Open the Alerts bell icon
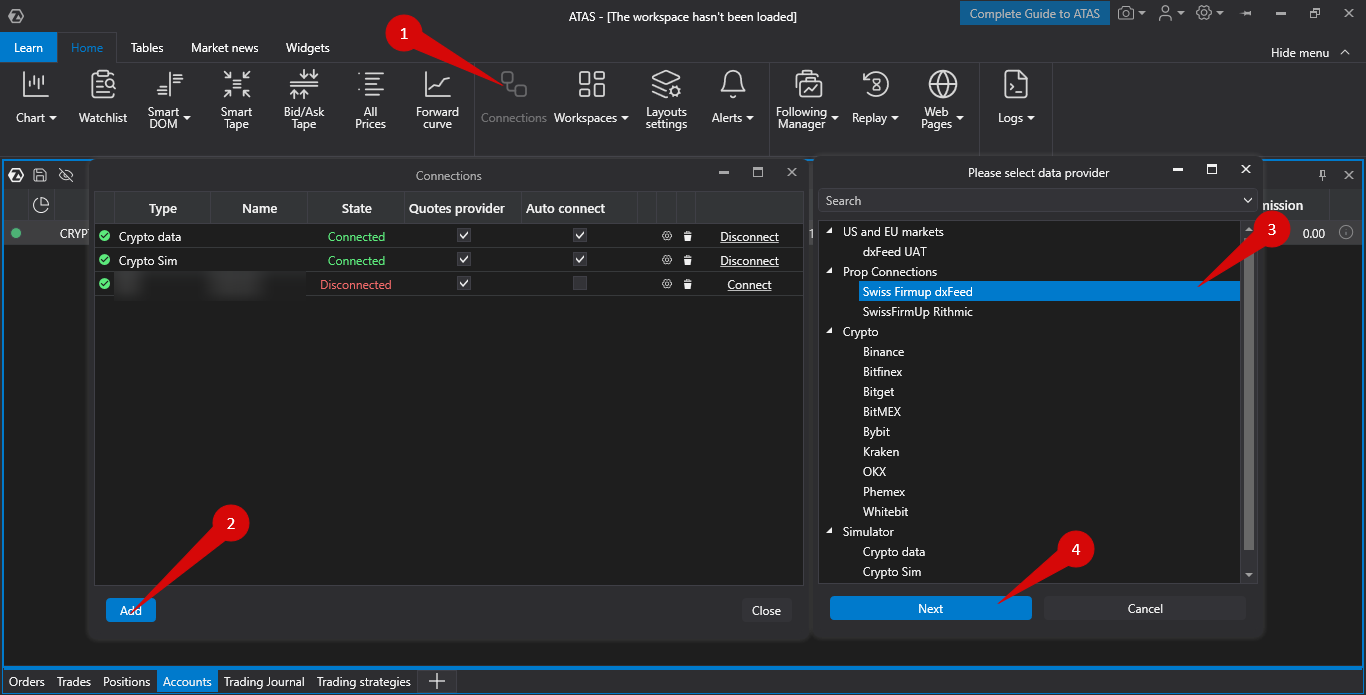This screenshot has width=1366, height=695. click(733, 85)
